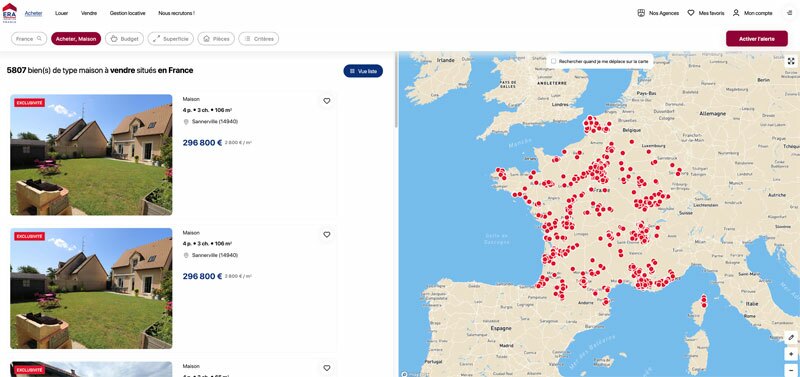Open Gestion locative menu item
The height and width of the screenshot is (377, 800).
pyautogui.click(x=128, y=13)
